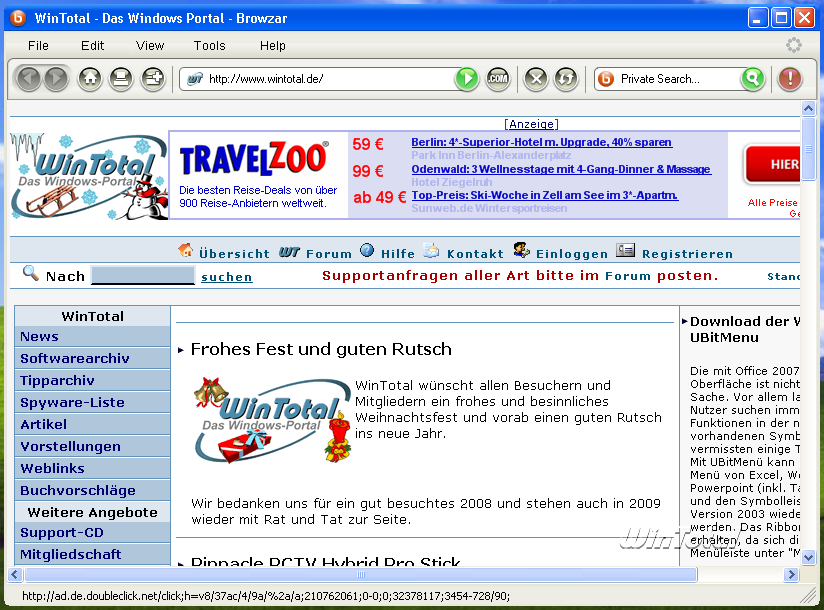
Task: Click the WinTotal Christmas logo in article
Action: (272, 420)
